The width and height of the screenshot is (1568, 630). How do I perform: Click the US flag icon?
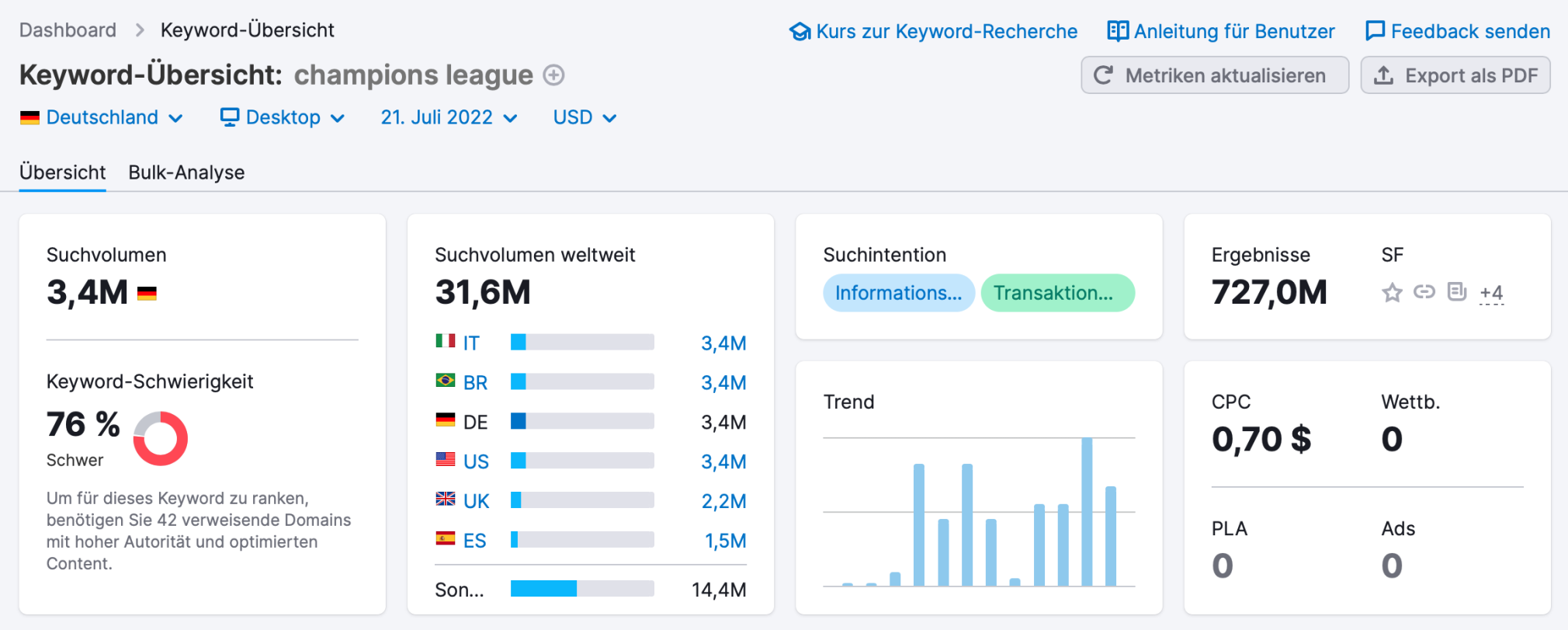(446, 460)
